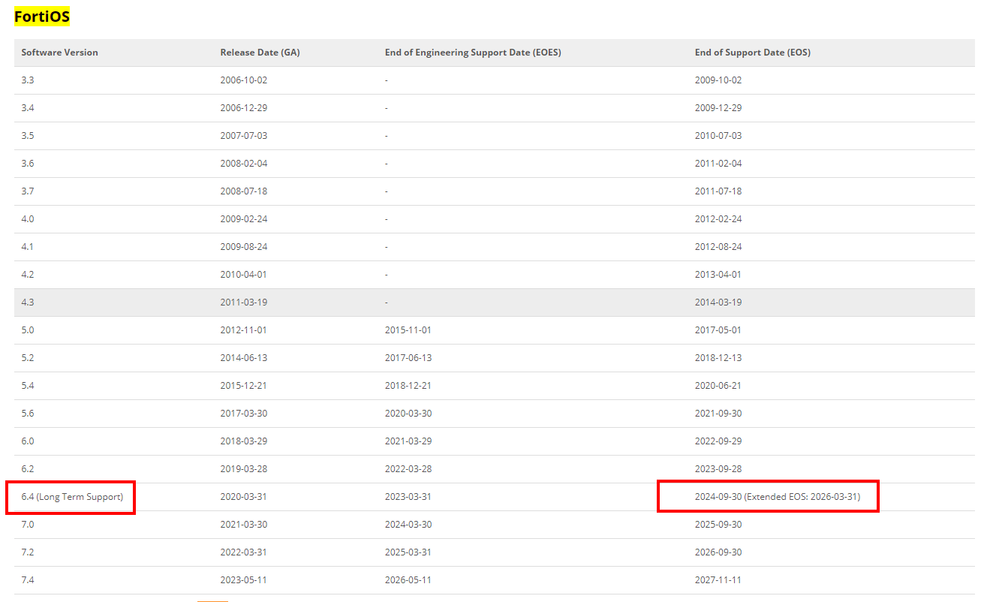This screenshot has height=602, width=999.
Task: Select the version 5.6 cell
Action: tap(27, 413)
